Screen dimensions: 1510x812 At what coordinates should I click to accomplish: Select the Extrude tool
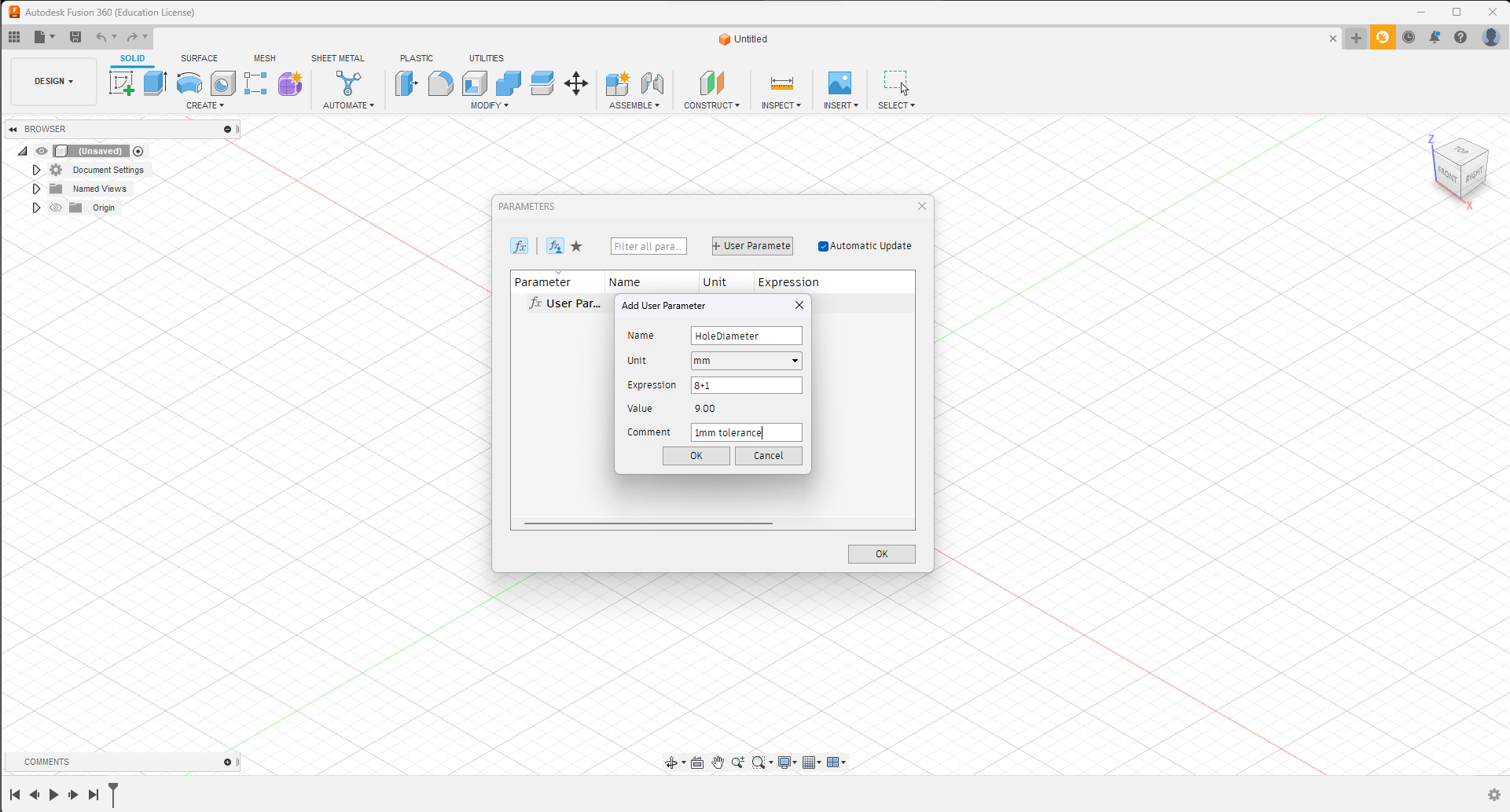click(x=155, y=83)
